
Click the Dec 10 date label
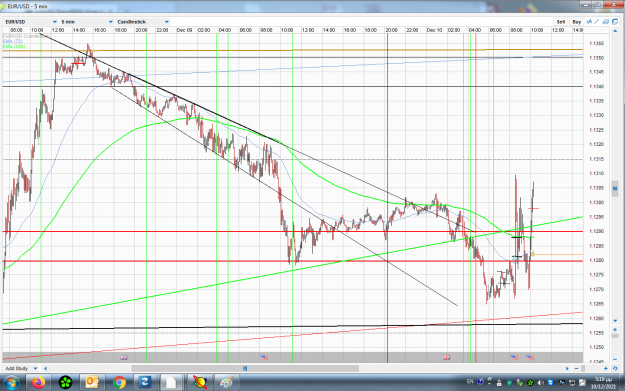click(434, 30)
